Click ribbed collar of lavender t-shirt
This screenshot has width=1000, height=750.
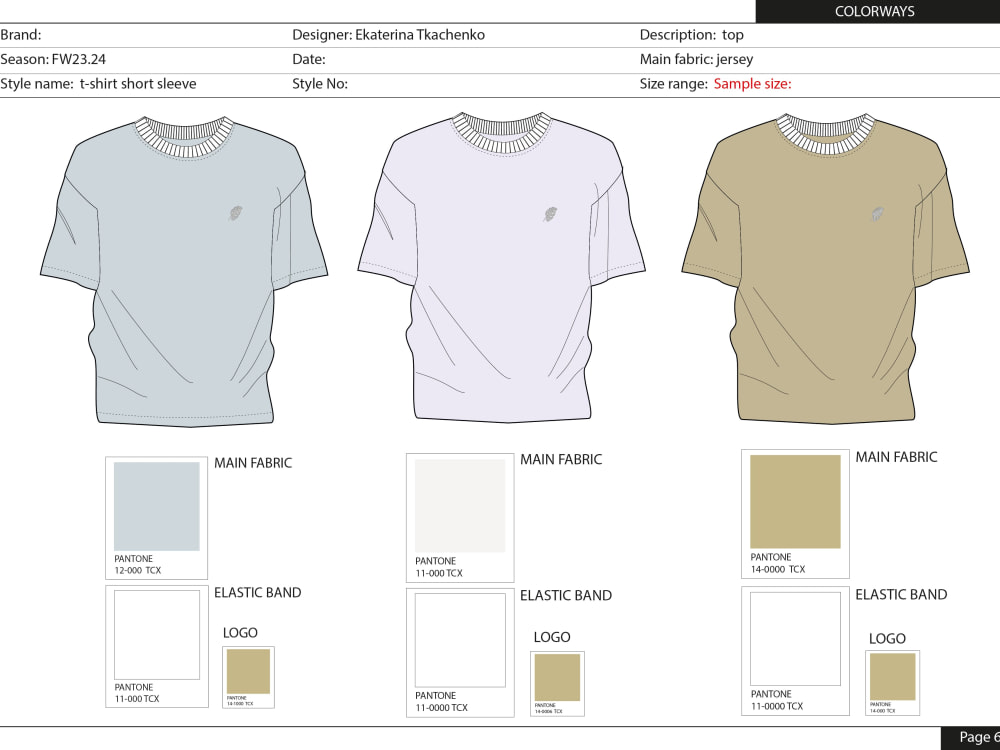point(501,134)
